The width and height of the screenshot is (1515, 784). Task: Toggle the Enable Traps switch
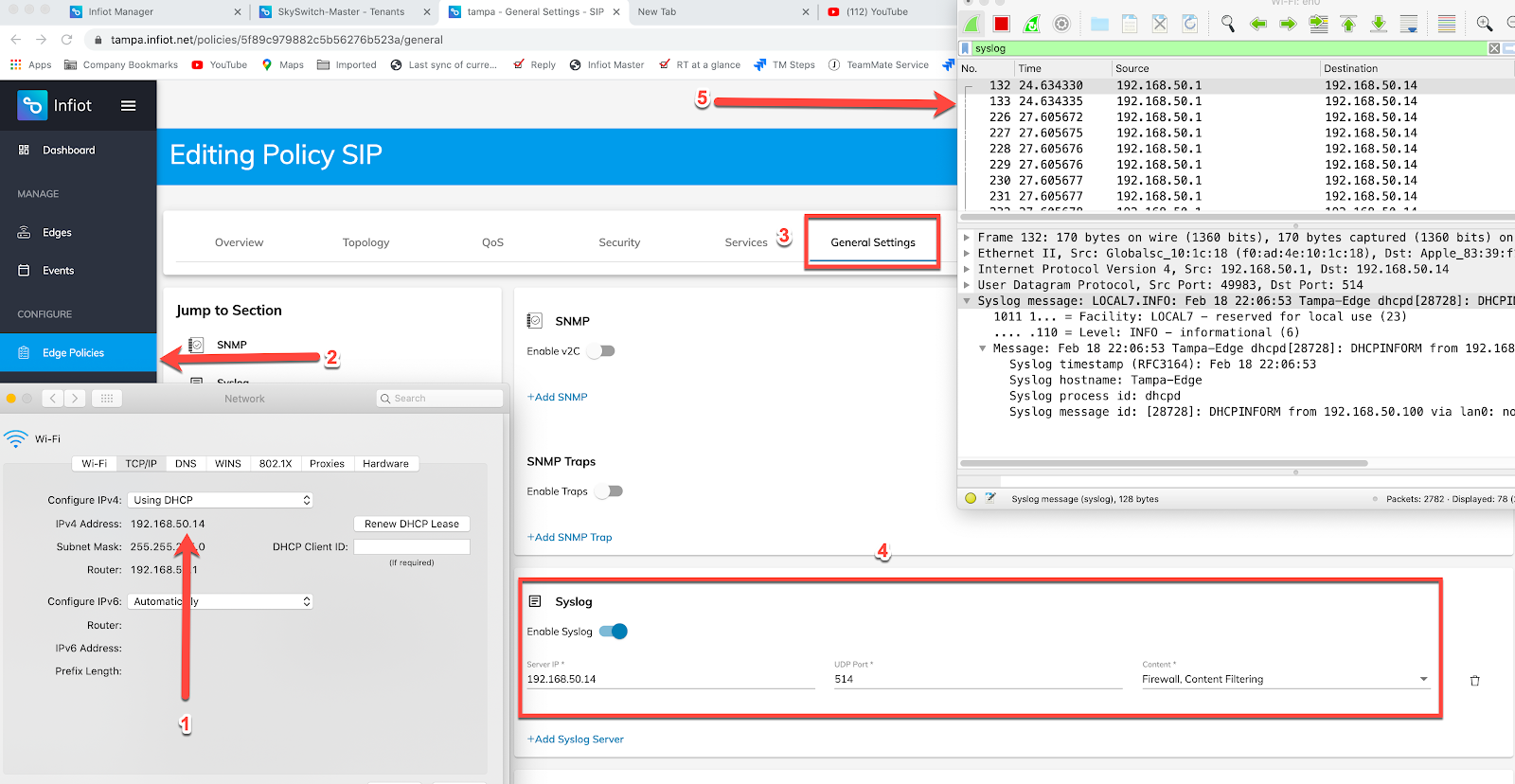click(608, 491)
